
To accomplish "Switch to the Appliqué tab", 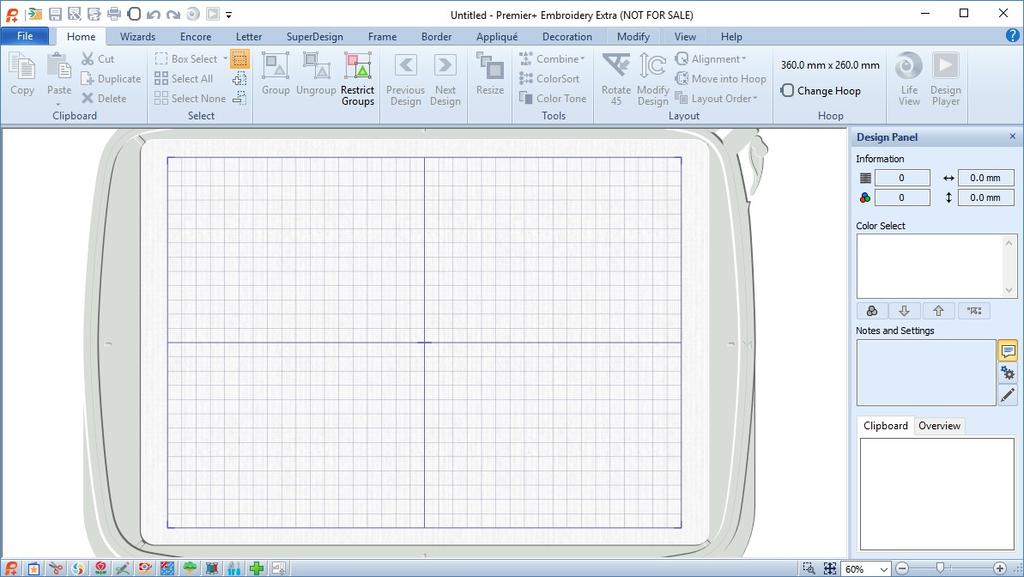I will [x=497, y=37].
